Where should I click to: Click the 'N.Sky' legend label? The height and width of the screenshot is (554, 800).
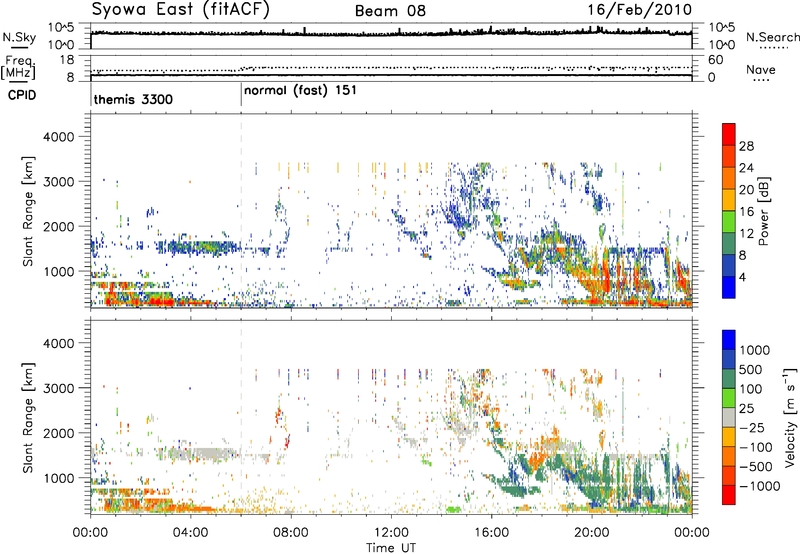click(x=19, y=37)
